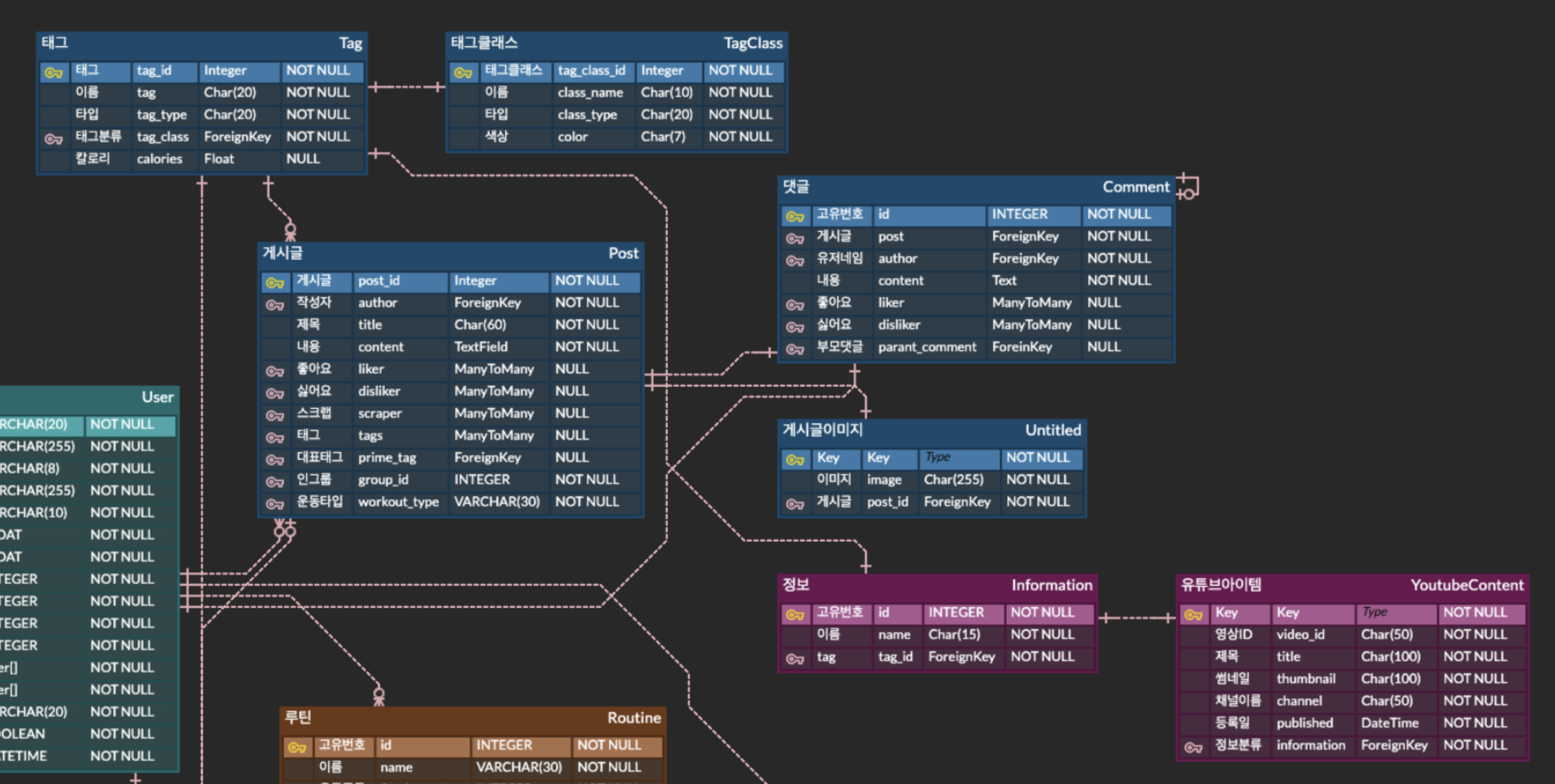The width and height of the screenshot is (1555, 784).
Task: Click the key icon beside workout_type
Action: click(x=275, y=505)
